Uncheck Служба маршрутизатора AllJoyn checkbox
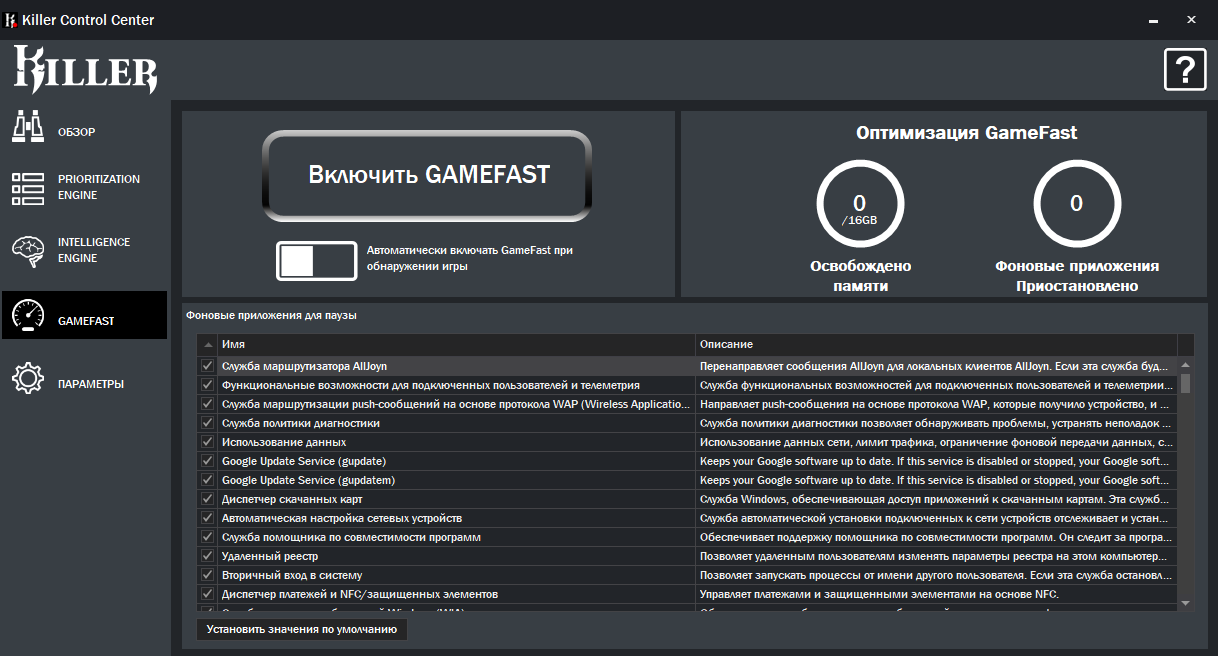This screenshot has width=1218, height=656. pos(208,366)
